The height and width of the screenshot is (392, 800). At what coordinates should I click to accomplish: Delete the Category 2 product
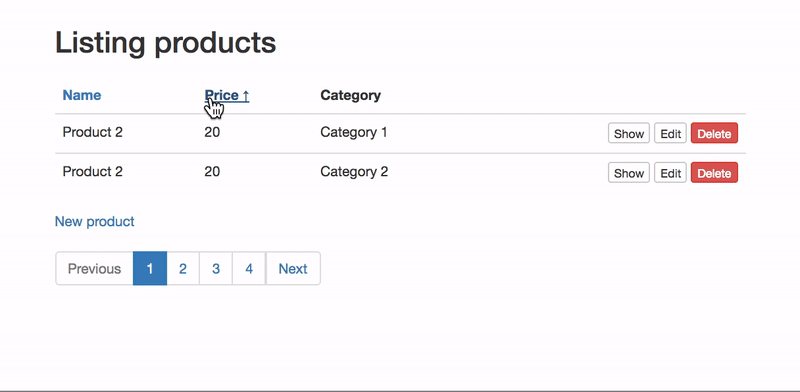click(x=714, y=173)
